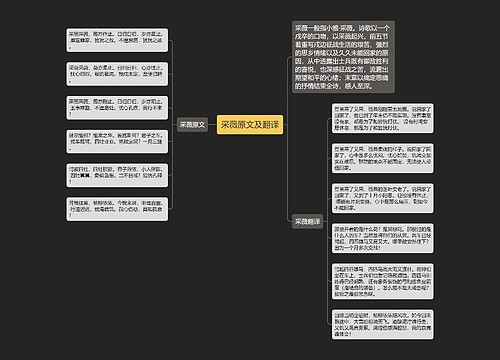Select the 采薇翻译 branch node
Viewport: 500px width, 360px height.
307,221
